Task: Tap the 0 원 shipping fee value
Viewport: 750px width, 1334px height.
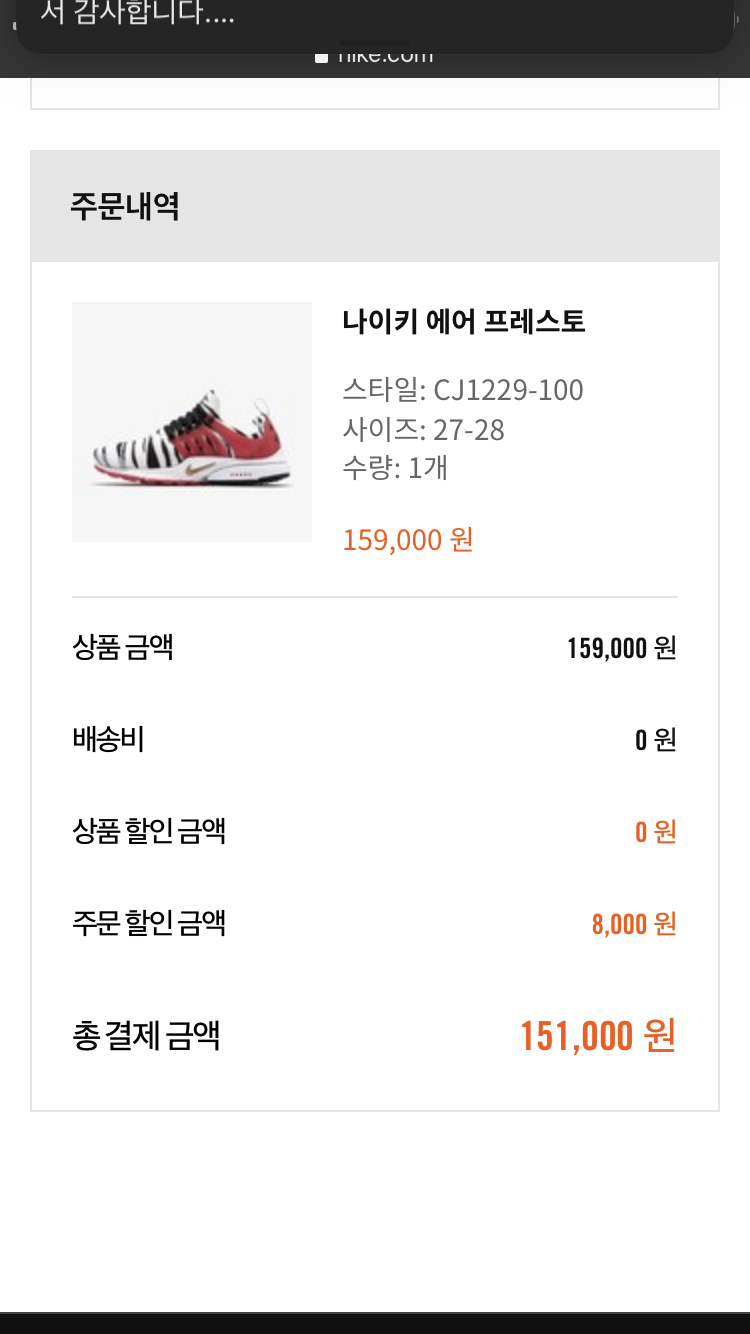Action: [655, 740]
